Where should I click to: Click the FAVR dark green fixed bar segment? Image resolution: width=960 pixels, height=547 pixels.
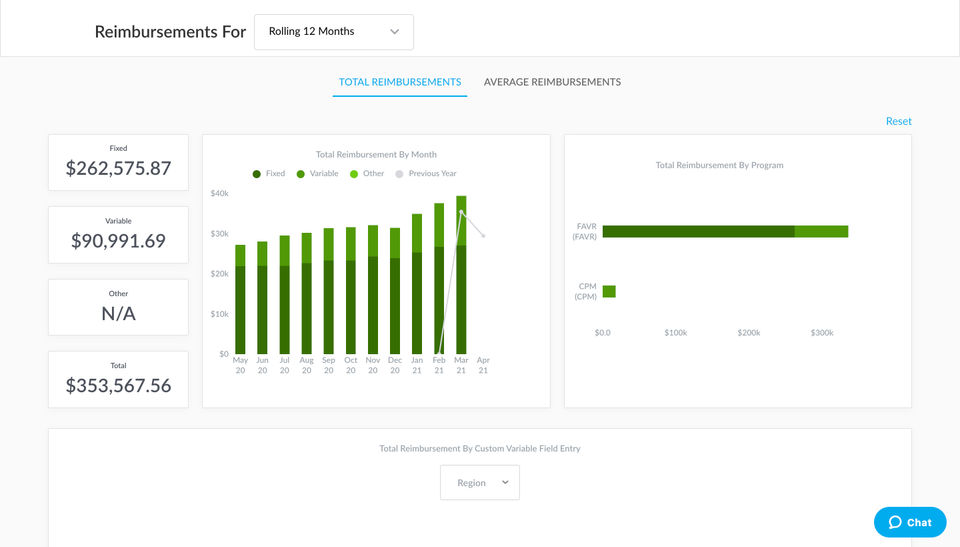[x=698, y=232]
